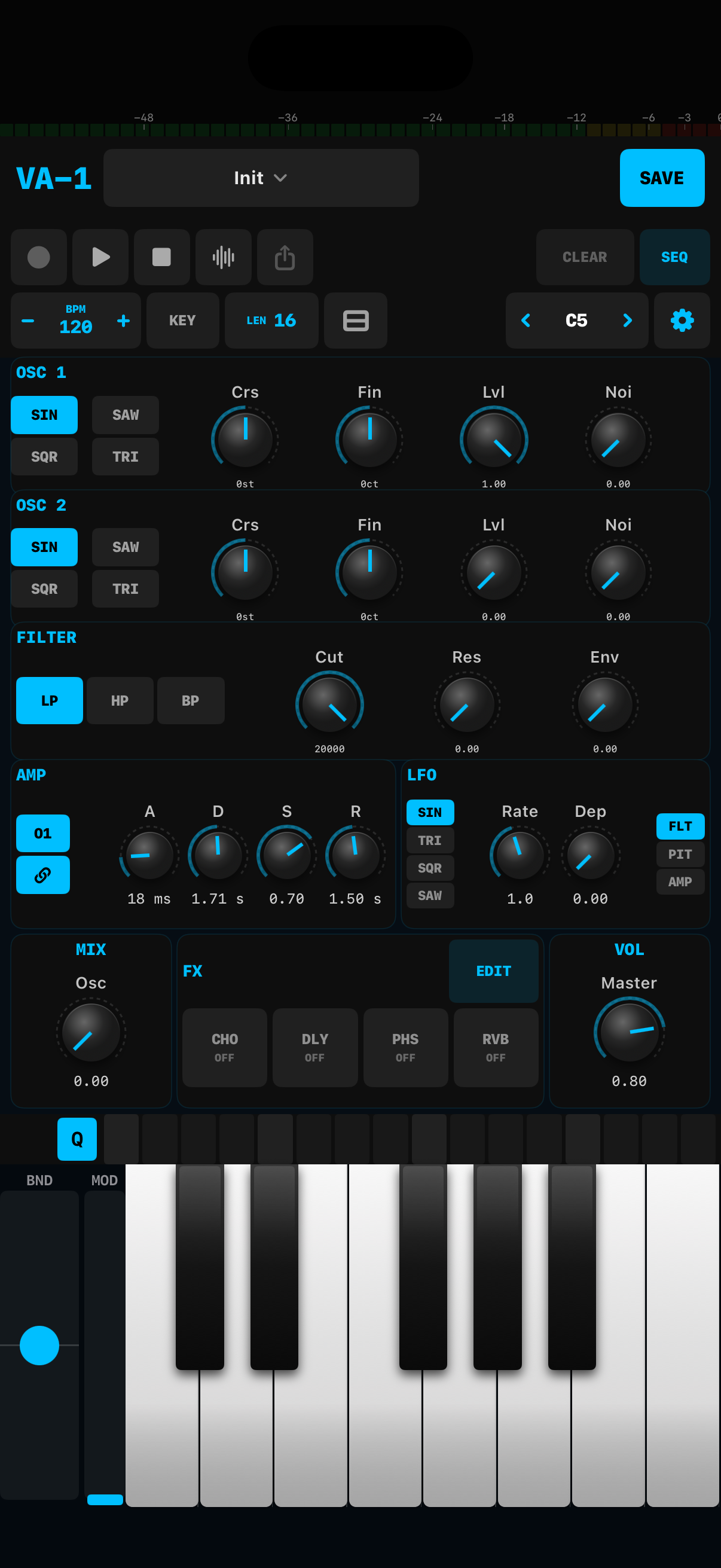Image resolution: width=721 pixels, height=1568 pixels.
Task: Save the current preset
Action: (x=662, y=178)
